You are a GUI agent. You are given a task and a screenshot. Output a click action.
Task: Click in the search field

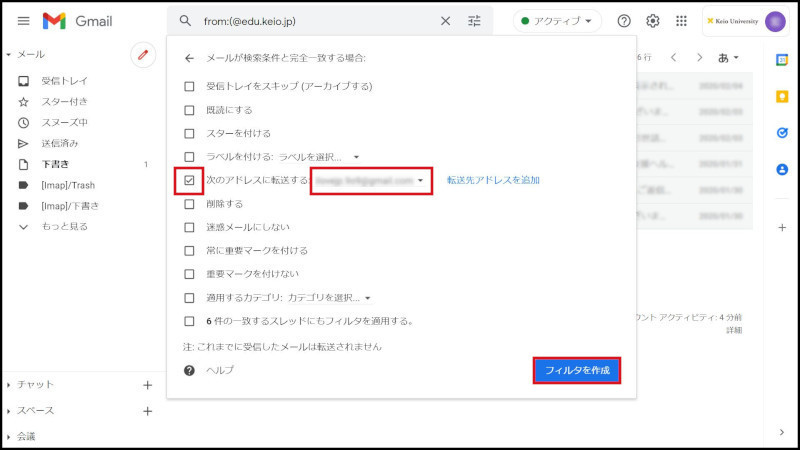(310, 21)
